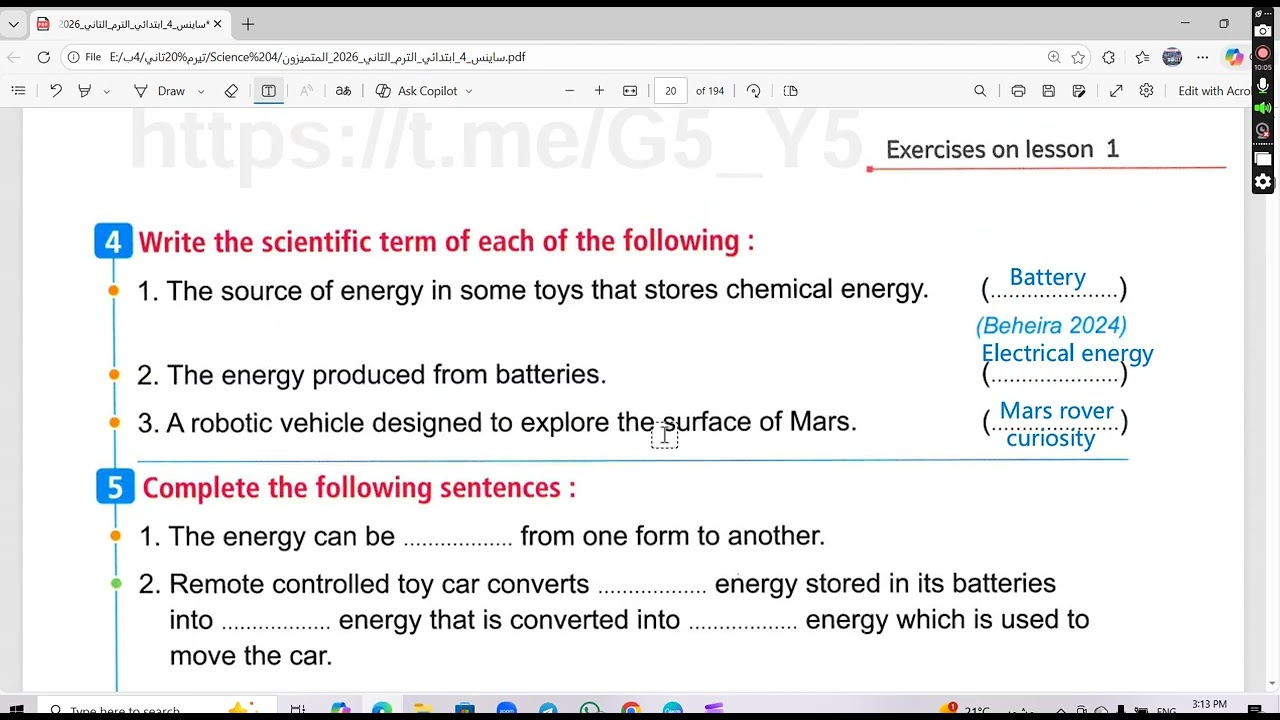The height and width of the screenshot is (720, 1280).
Task: Toggle the text selection tool
Action: click(x=269, y=91)
